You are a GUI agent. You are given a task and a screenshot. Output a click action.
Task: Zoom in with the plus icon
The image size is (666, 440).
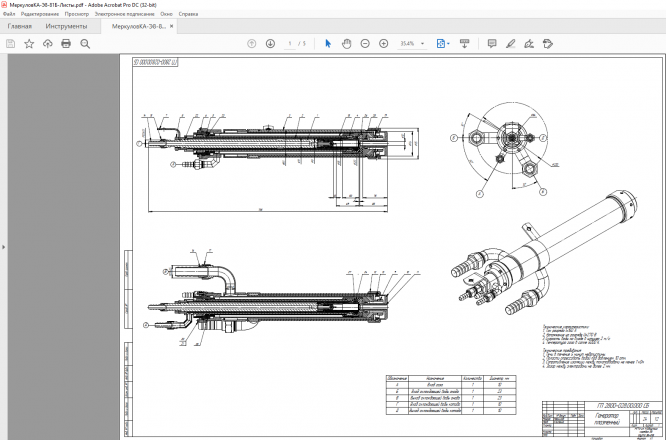pyautogui.click(x=383, y=44)
